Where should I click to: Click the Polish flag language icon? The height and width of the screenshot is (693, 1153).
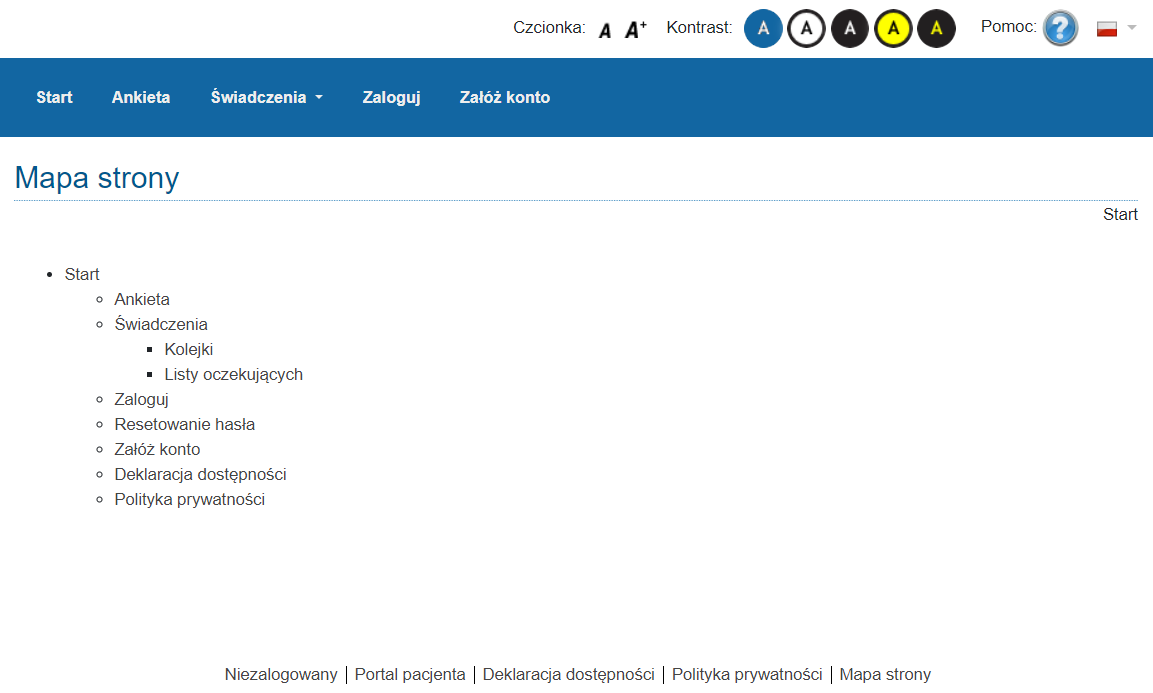[x=1106, y=28]
